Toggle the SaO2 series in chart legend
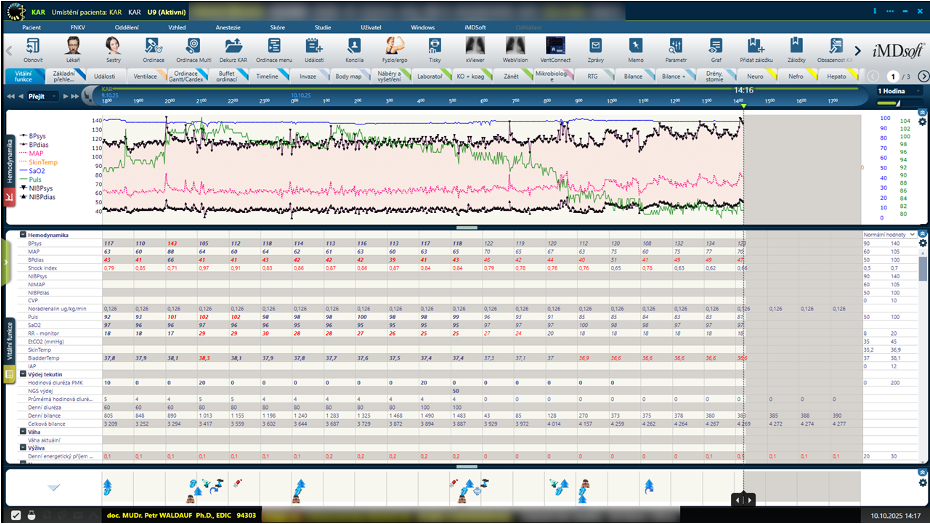 (x=35, y=171)
